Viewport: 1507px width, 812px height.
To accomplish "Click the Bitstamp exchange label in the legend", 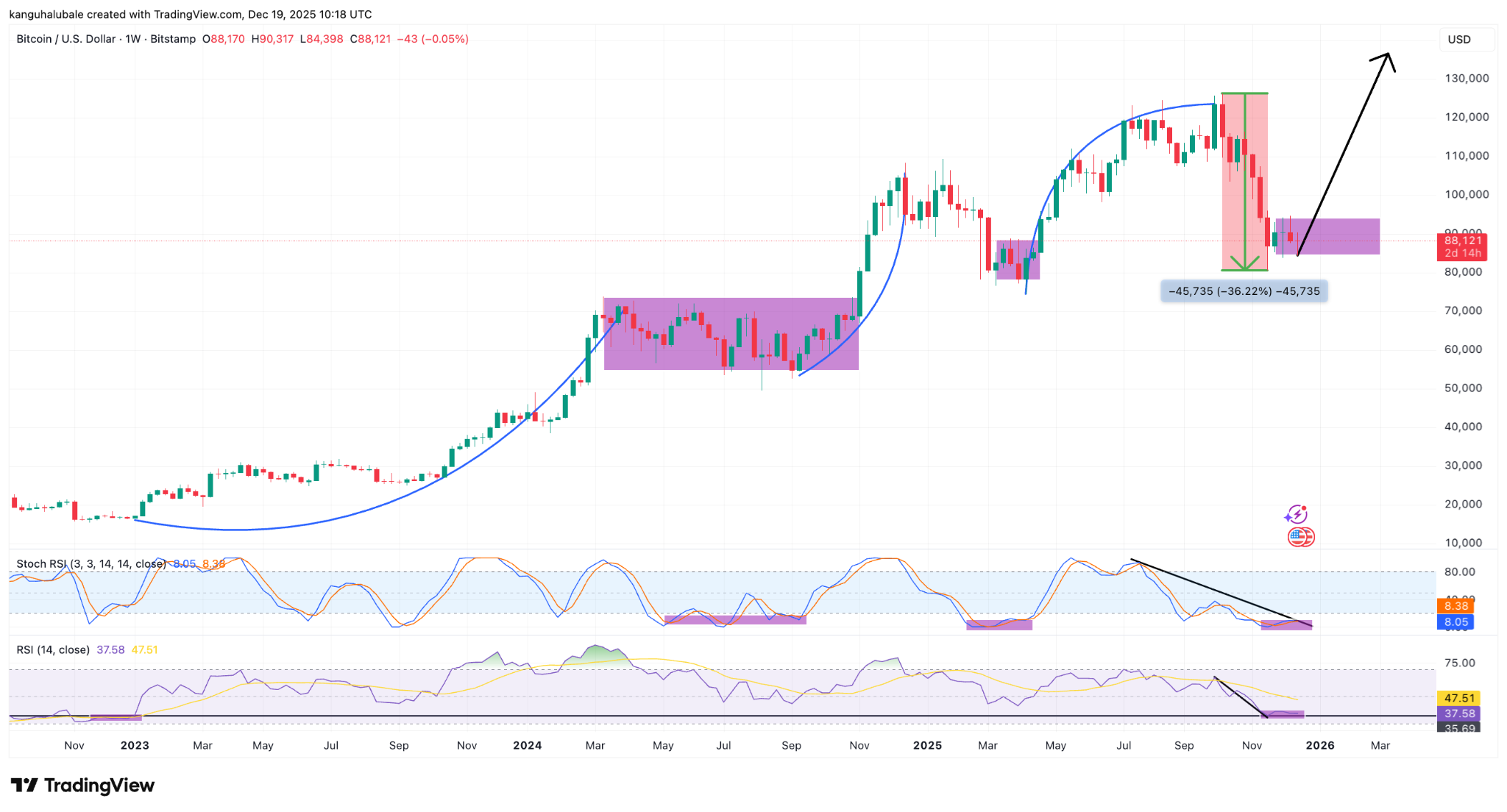I will coord(174,40).
